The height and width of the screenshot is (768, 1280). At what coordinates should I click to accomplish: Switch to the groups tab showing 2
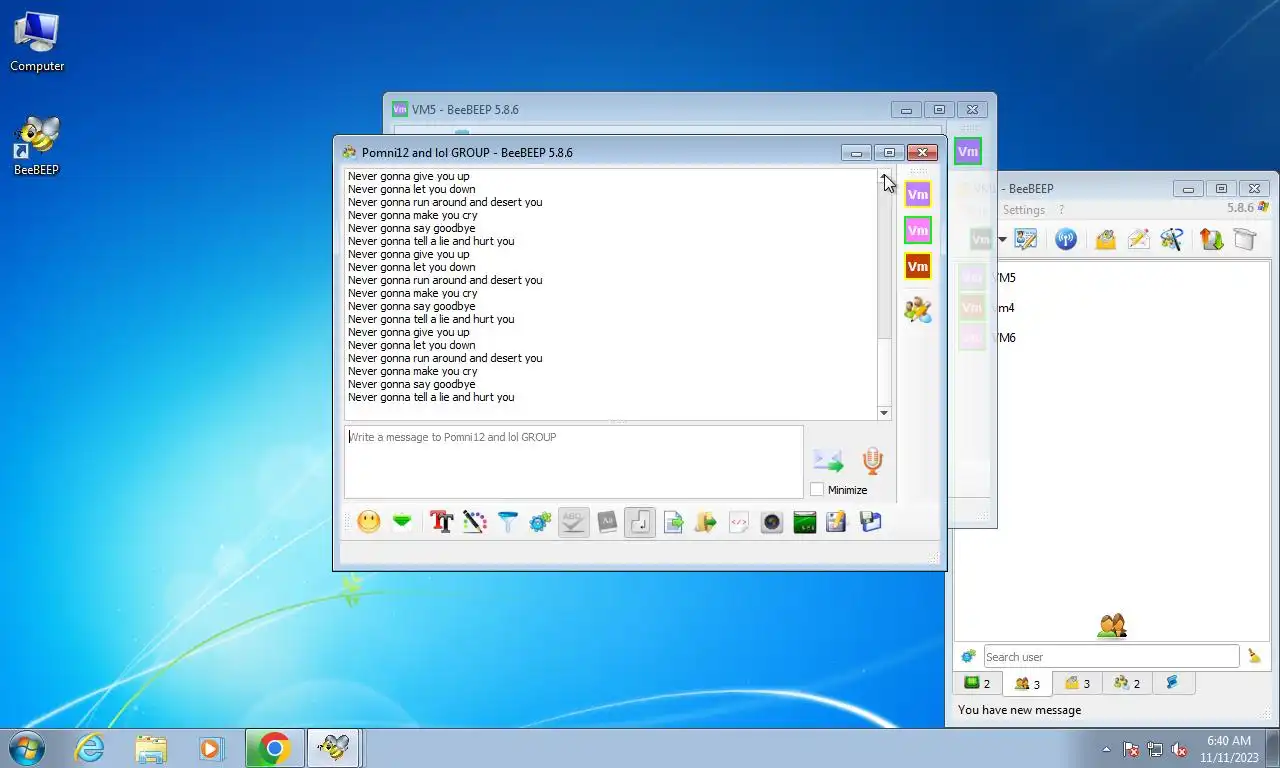tap(1127, 683)
